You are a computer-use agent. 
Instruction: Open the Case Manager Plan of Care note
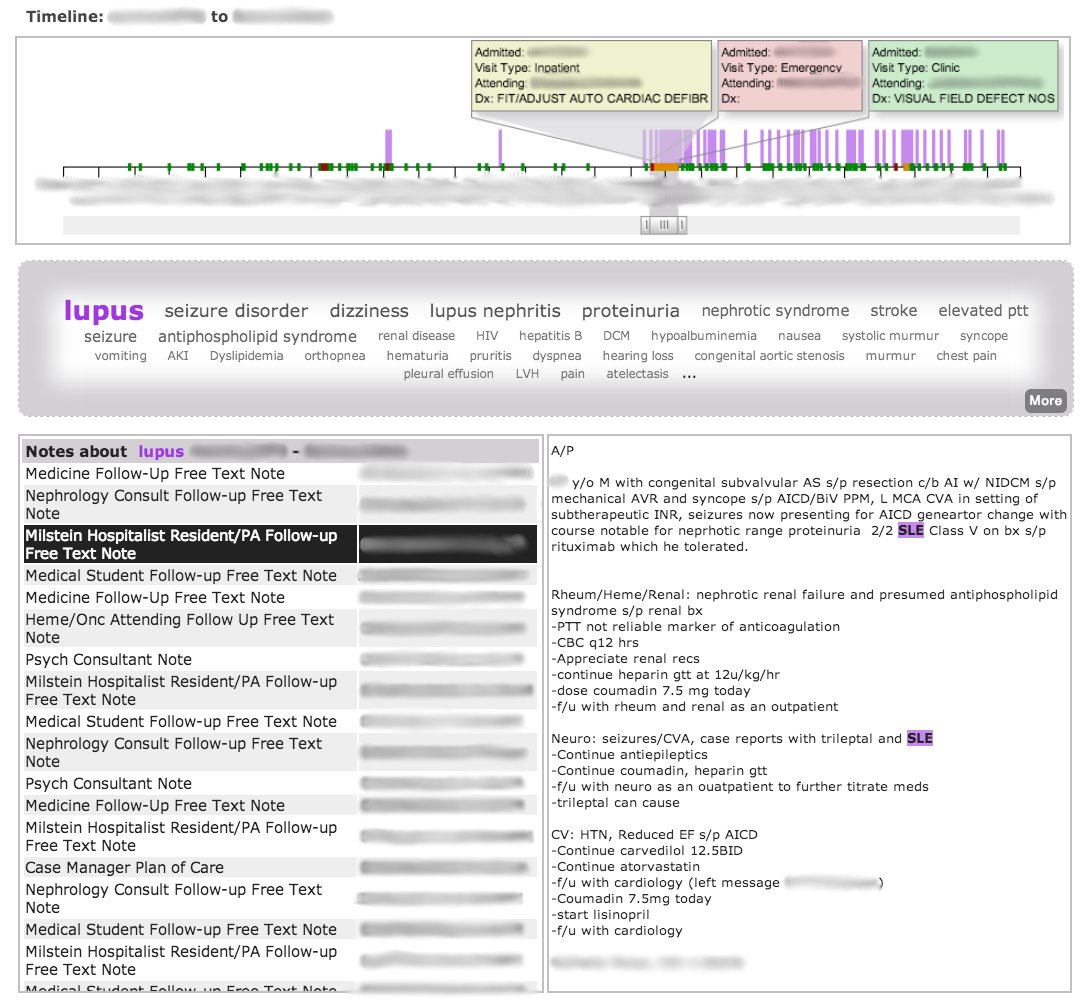click(124, 868)
